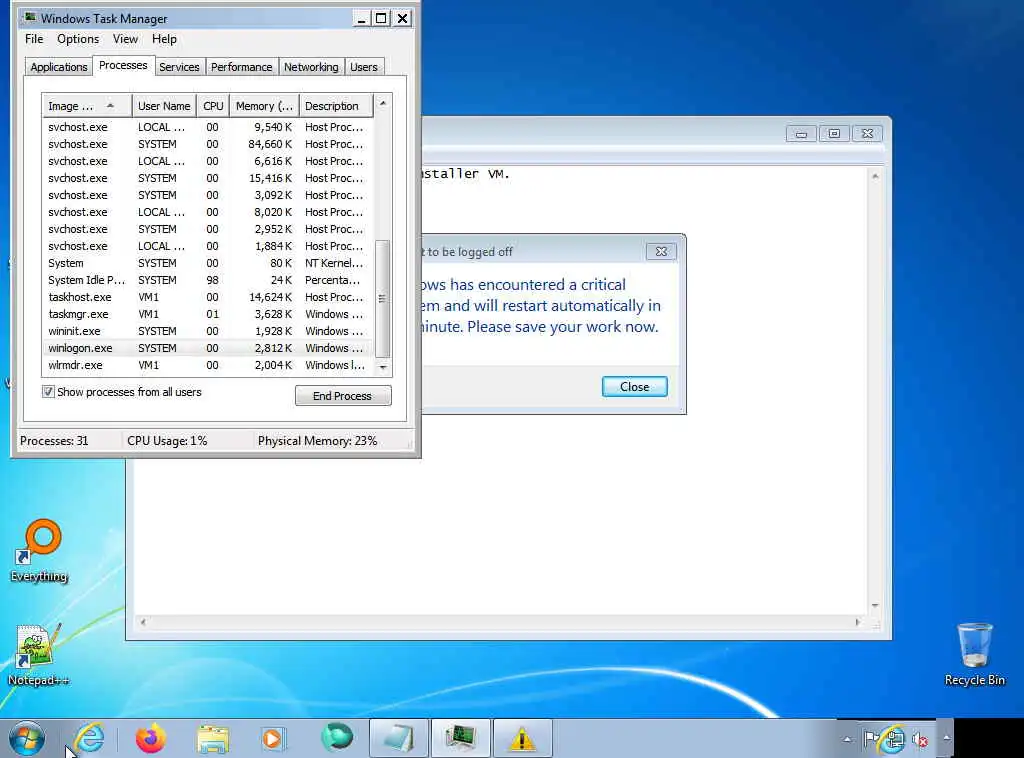This screenshot has width=1024, height=758.
Task: Select the wininit.exe process row
Action: pyautogui.click(x=208, y=331)
